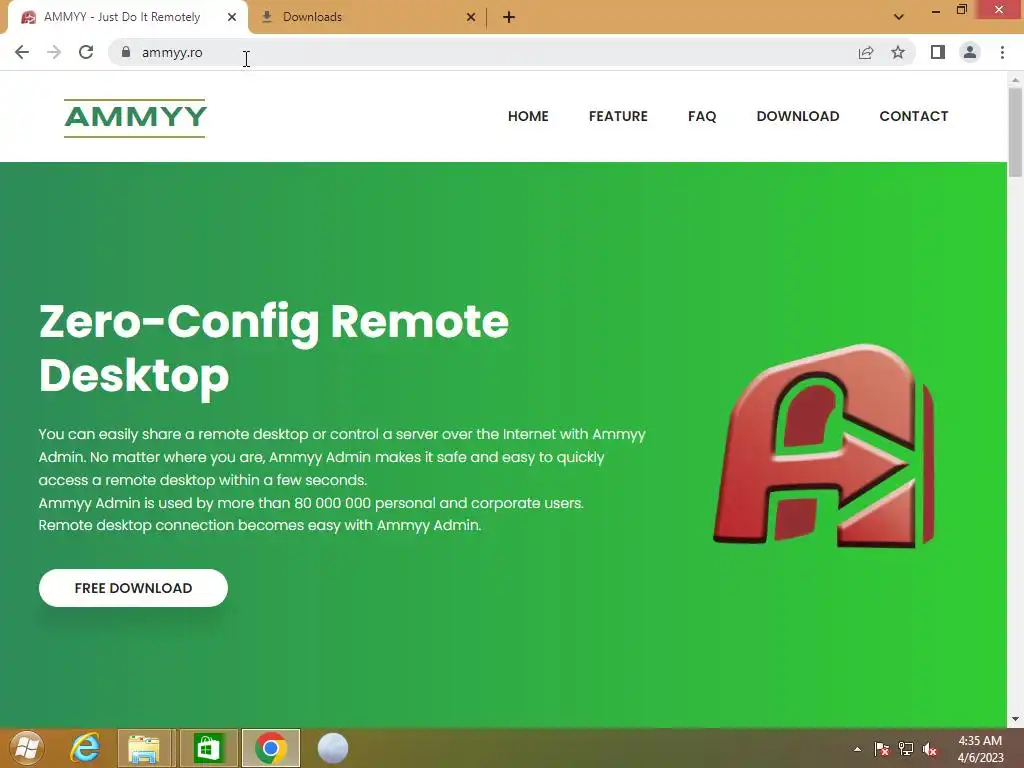Go back using the browser back arrow

pyautogui.click(x=22, y=52)
